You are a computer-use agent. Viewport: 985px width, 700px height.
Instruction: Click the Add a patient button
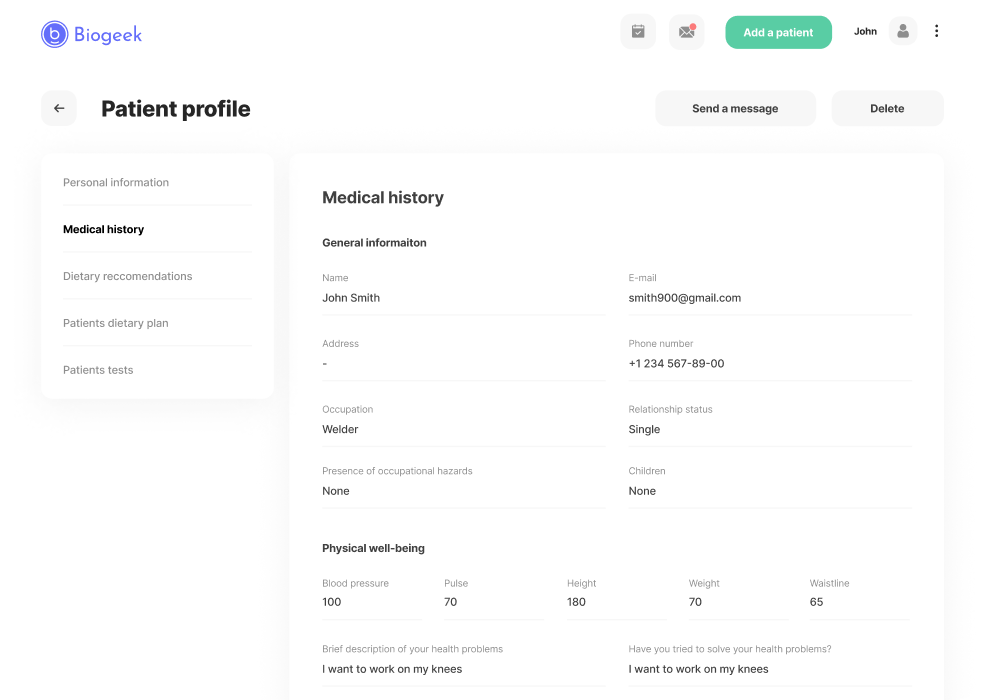click(778, 32)
